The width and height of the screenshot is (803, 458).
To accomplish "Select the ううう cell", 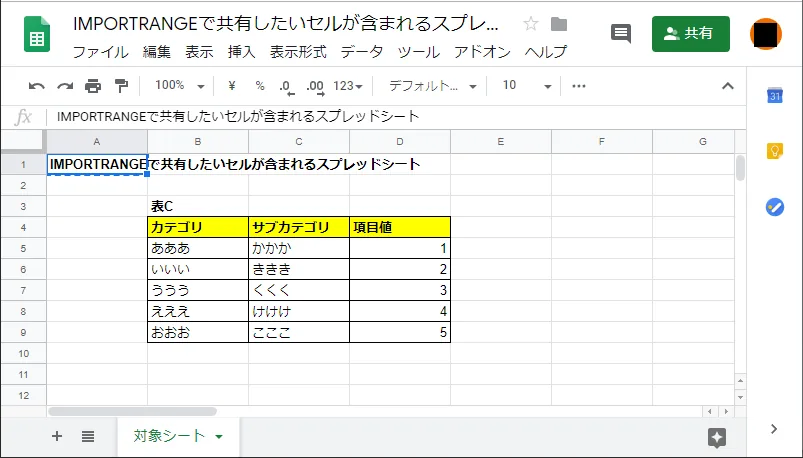I will coord(198,290).
